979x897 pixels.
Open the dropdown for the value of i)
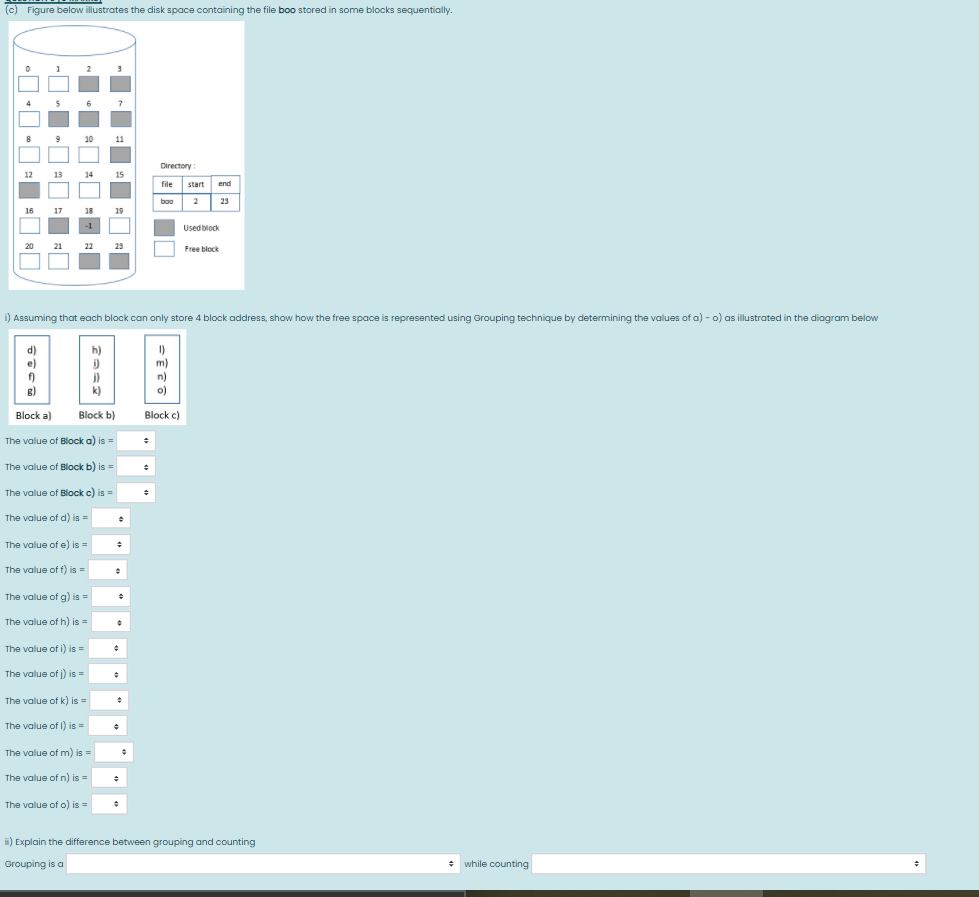107,648
